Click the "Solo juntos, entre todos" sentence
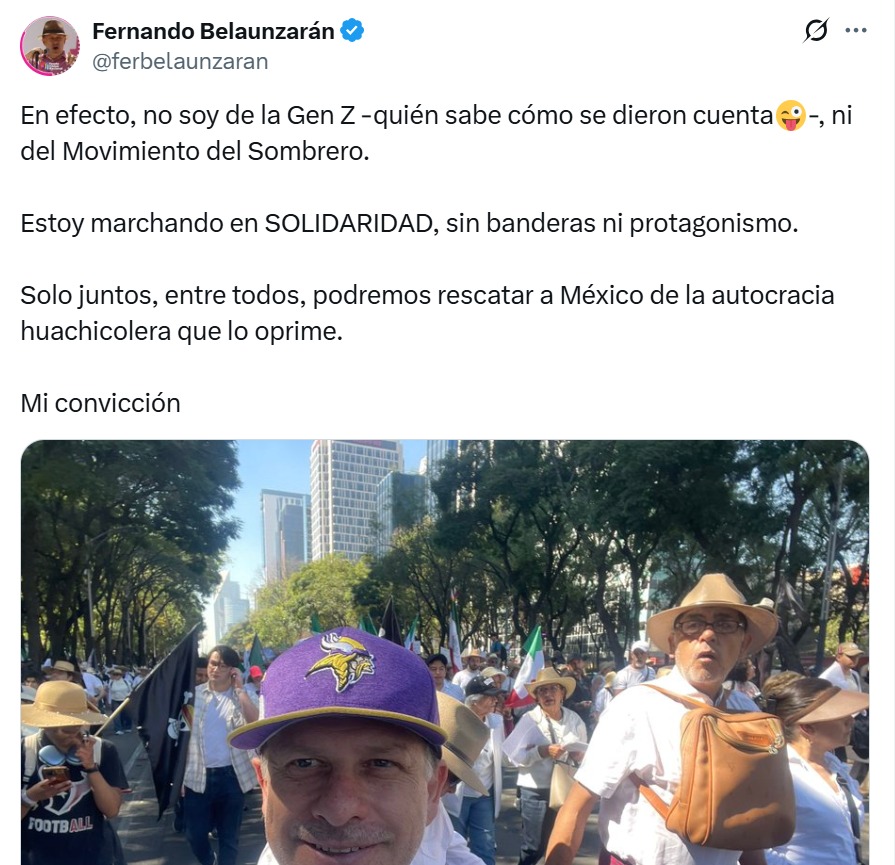 [427, 296]
